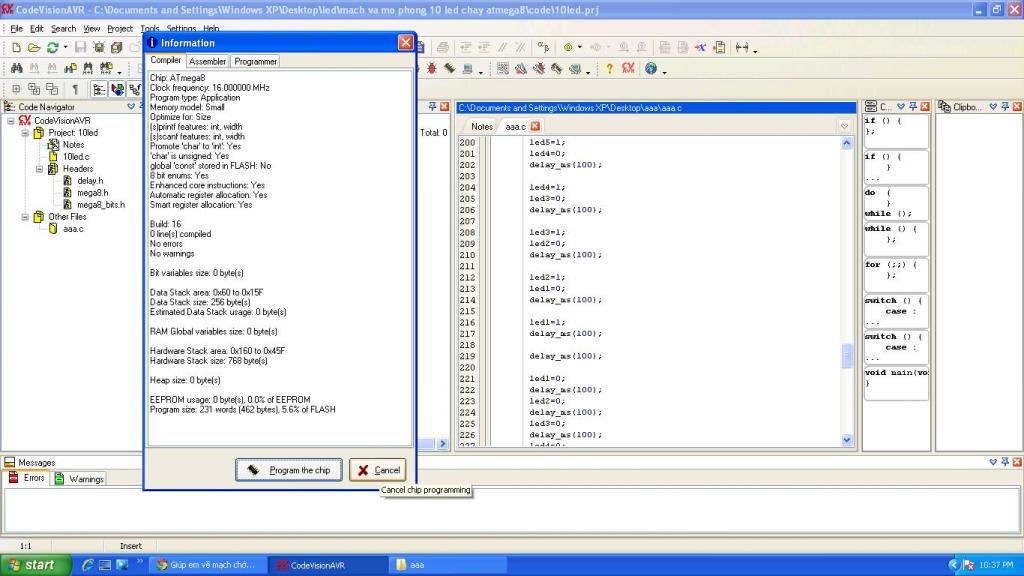
Task: Click the Code Templates panel header icon
Action: click(871, 106)
